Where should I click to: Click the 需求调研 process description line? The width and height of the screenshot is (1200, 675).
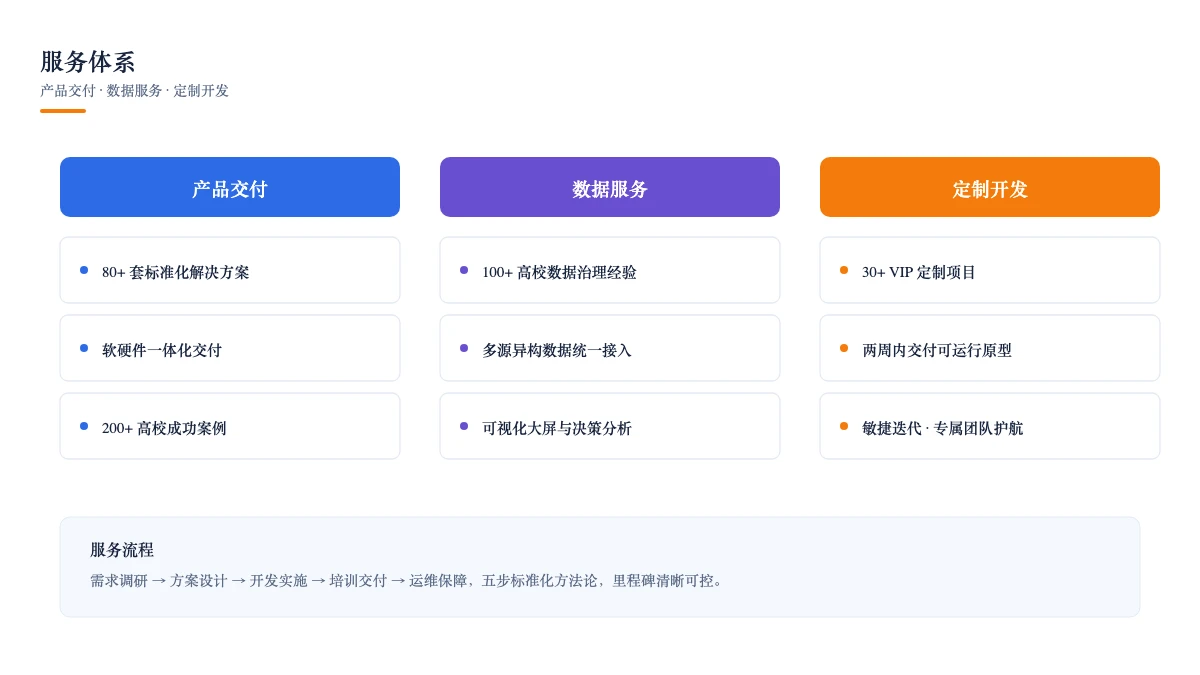point(407,581)
